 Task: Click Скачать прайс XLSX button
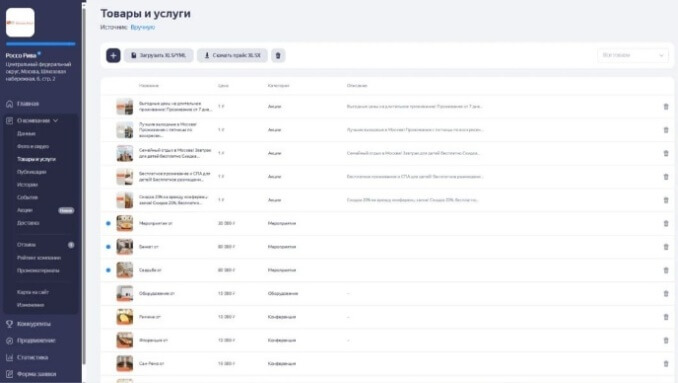click(x=232, y=55)
